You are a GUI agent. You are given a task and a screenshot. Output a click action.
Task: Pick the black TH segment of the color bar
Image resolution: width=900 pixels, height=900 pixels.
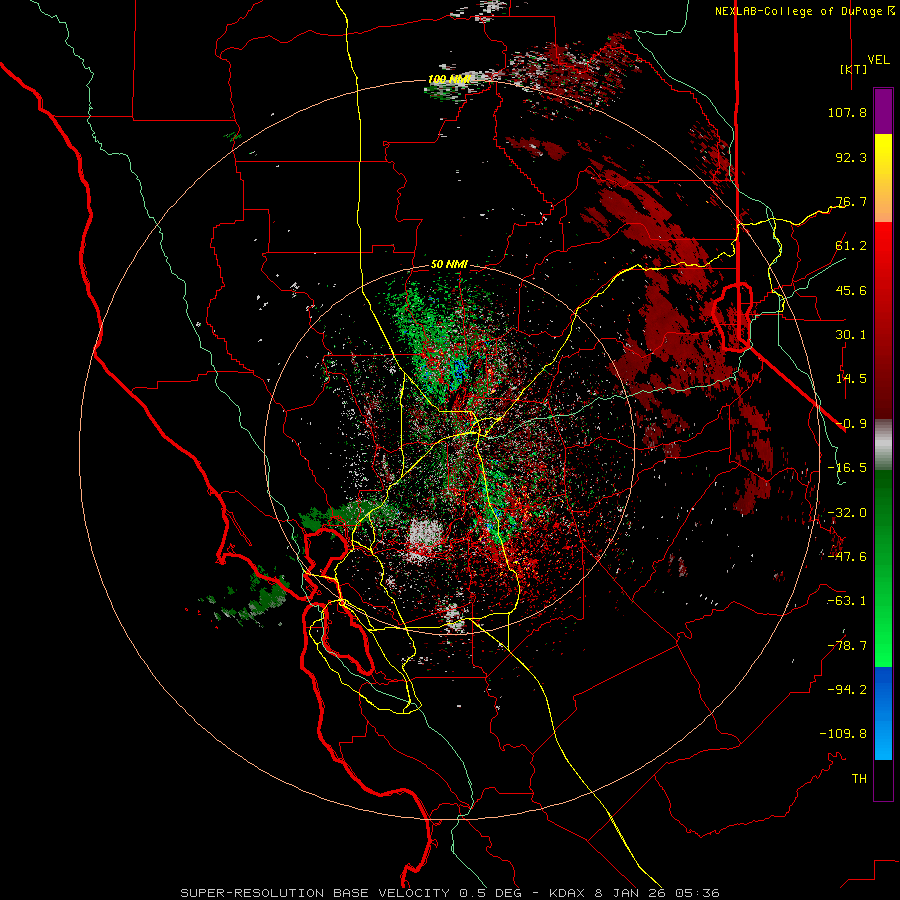tap(883, 780)
